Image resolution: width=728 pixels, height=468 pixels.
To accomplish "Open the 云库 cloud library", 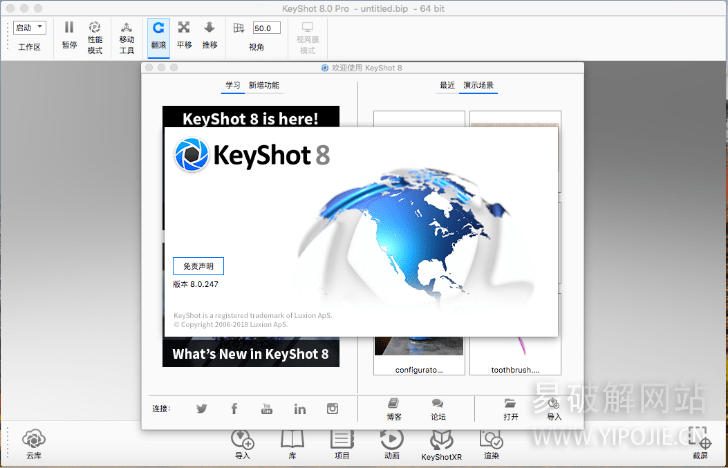I will (33, 444).
